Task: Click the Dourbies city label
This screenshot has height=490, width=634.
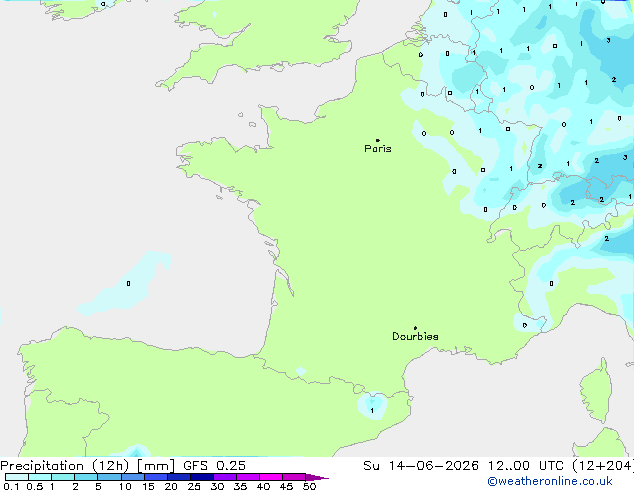Action: coord(415,336)
